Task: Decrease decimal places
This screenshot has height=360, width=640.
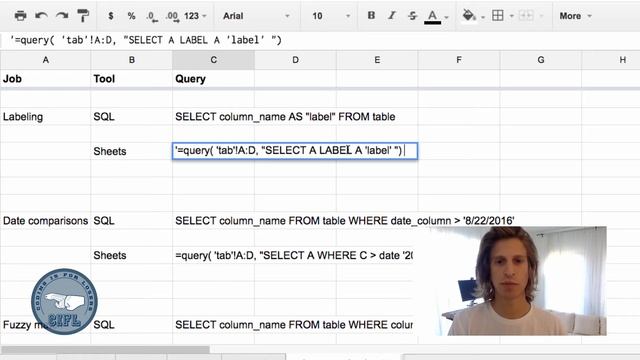Action: coord(152,16)
